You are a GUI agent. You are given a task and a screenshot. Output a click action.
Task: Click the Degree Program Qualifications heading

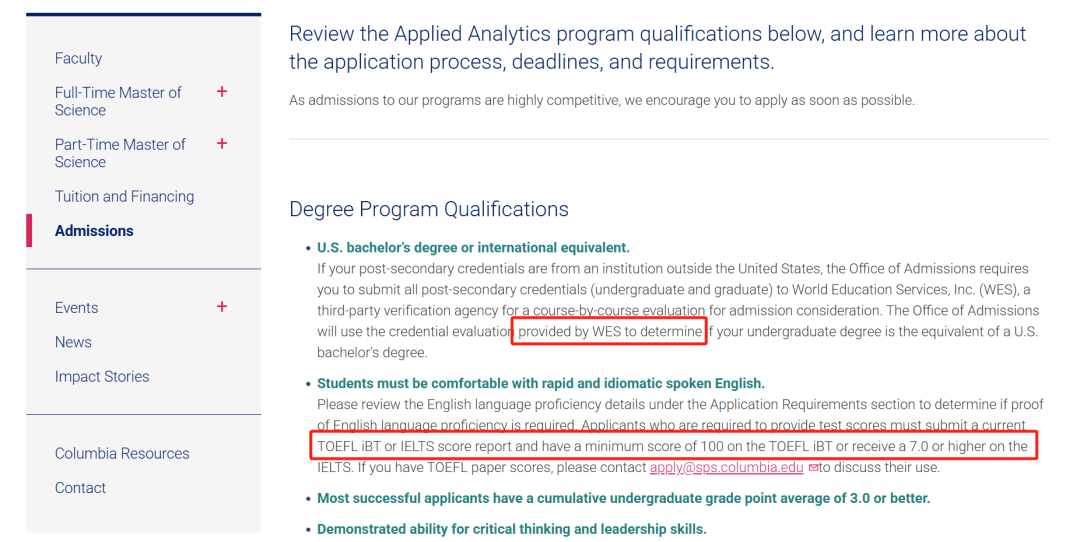[429, 209]
